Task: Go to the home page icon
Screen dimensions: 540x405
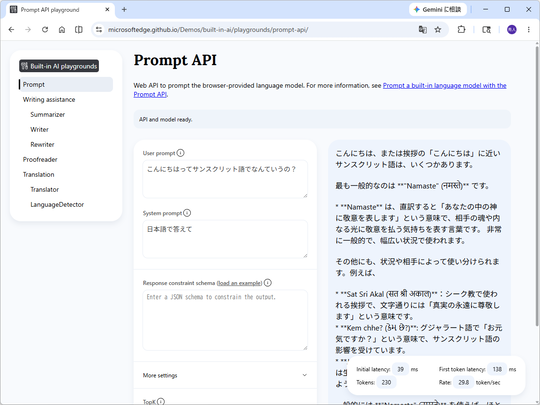Action: click(x=62, y=30)
